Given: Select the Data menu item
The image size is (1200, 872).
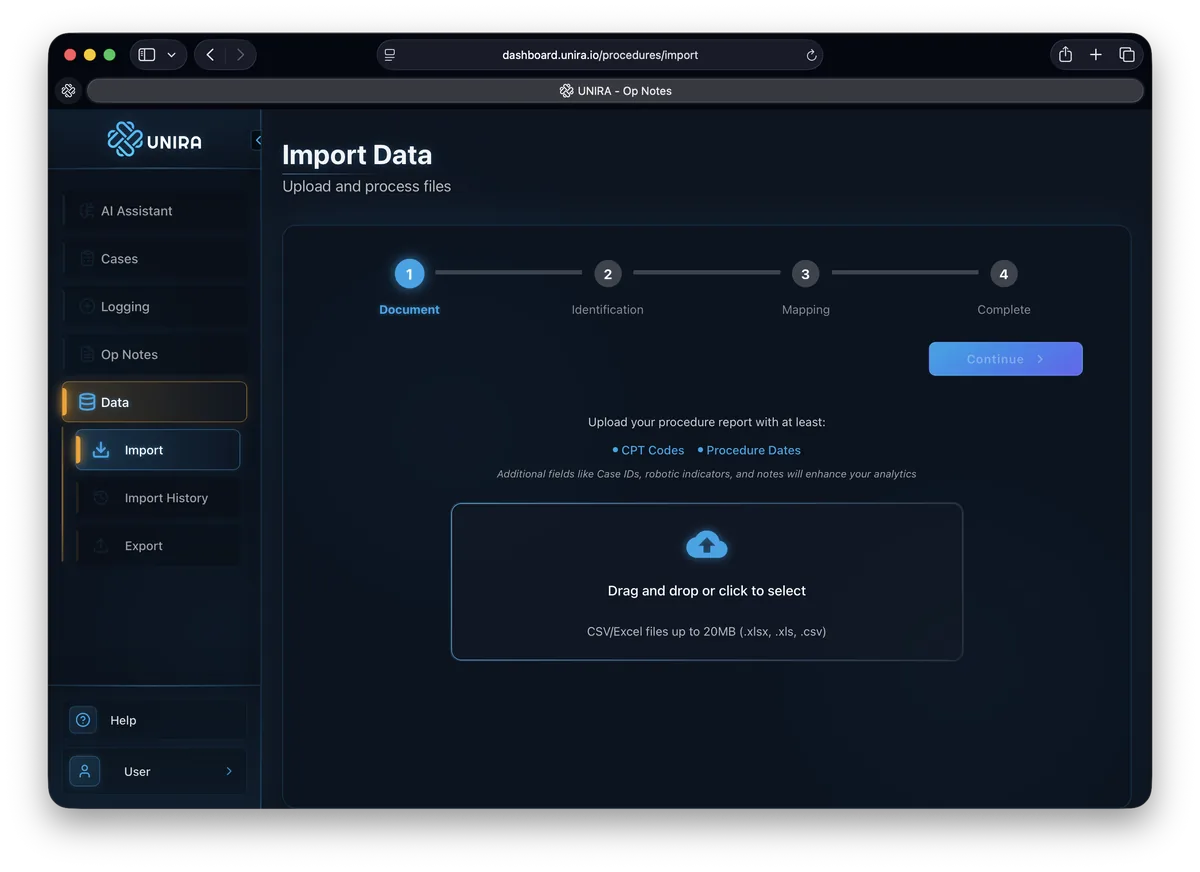Looking at the screenshot, I should click(x=155, y=402).
